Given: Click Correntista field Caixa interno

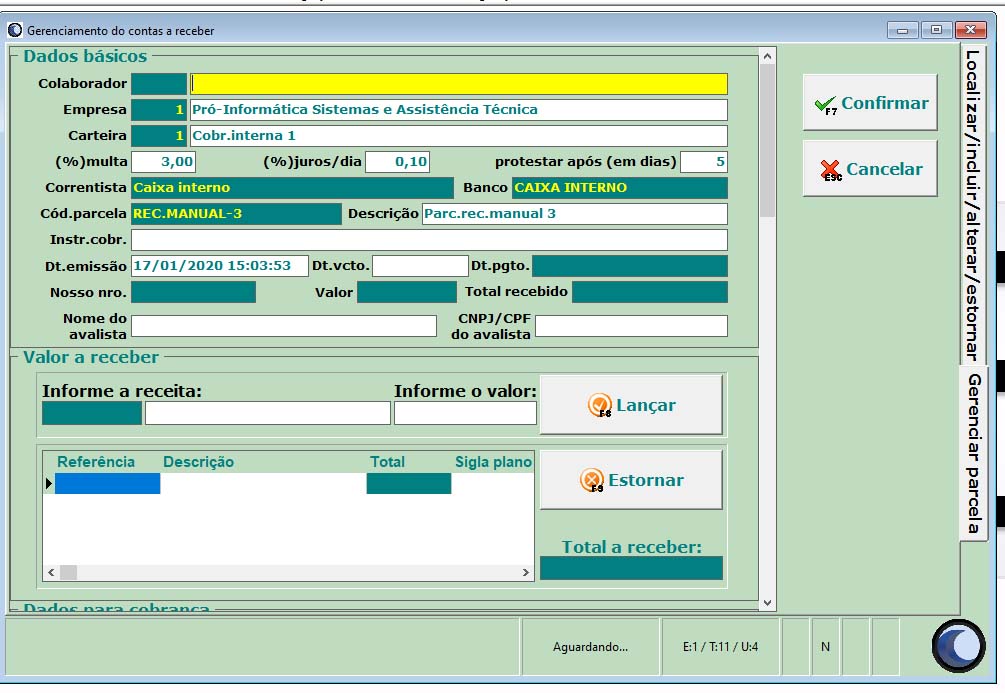Looking at the screenshot, I should pyautogui.click(x=292, y=188).
